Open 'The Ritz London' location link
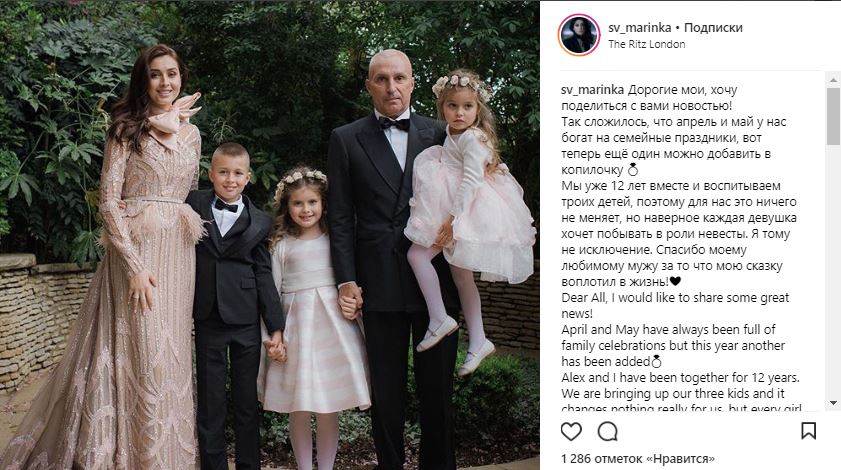 (x=647, y=45)
